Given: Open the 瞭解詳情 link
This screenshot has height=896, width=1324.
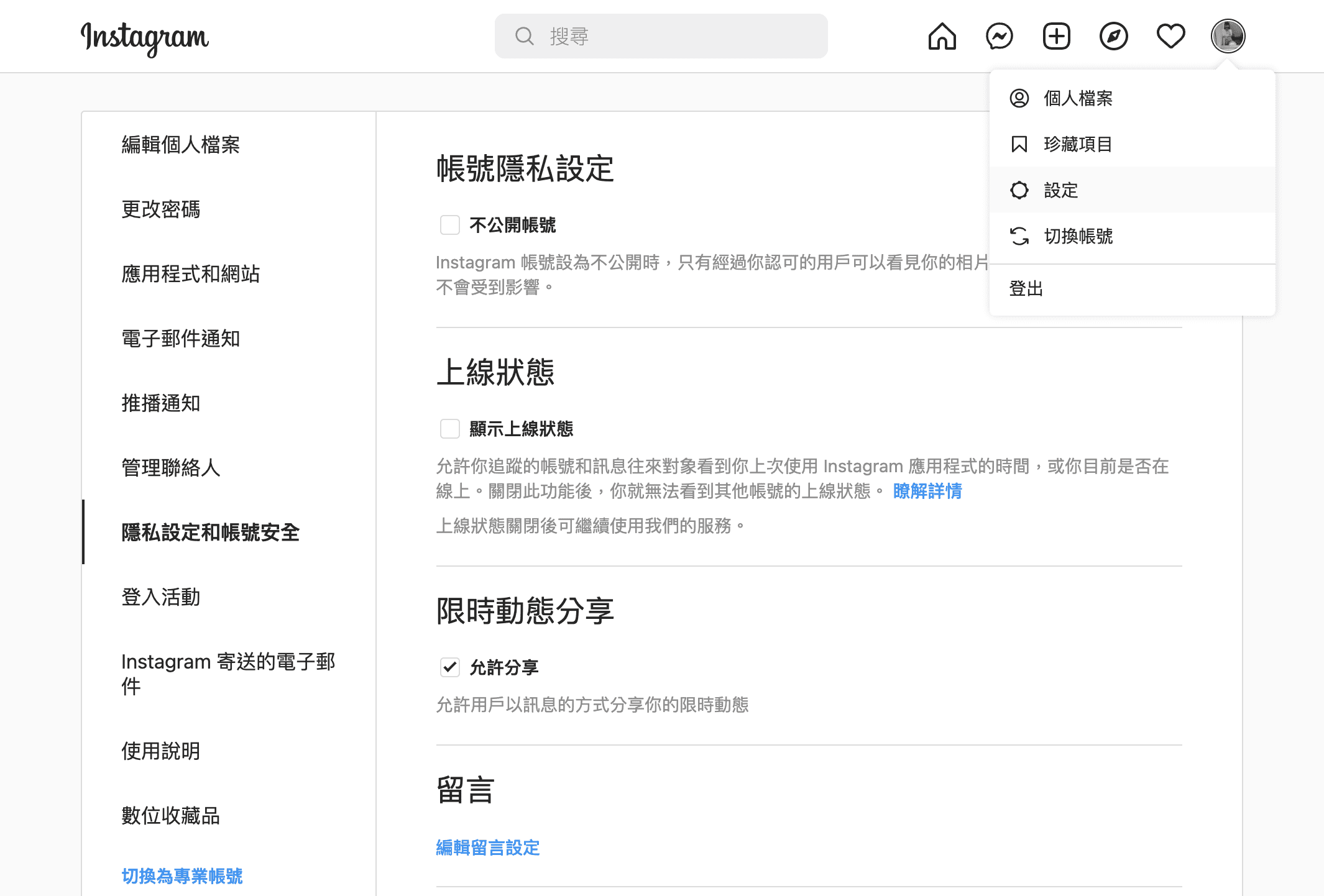Looking at the screenshot, I should click(927, 491).
